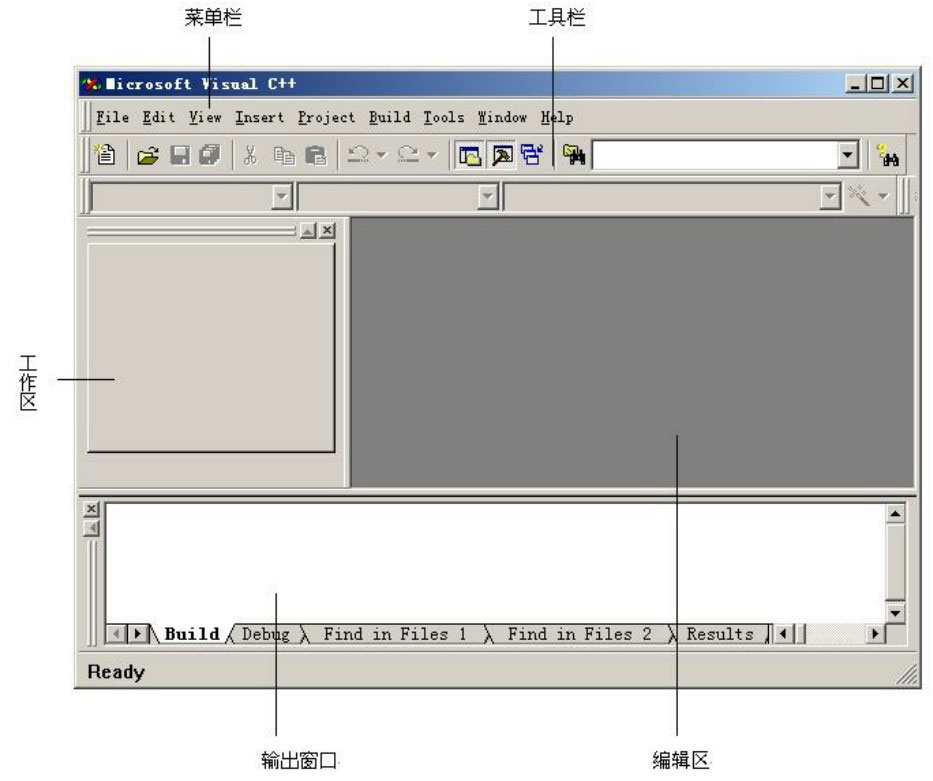Click the output window text area
This screenshot has height=781, width=933.
pyautogui.click(x=495, y=564)
